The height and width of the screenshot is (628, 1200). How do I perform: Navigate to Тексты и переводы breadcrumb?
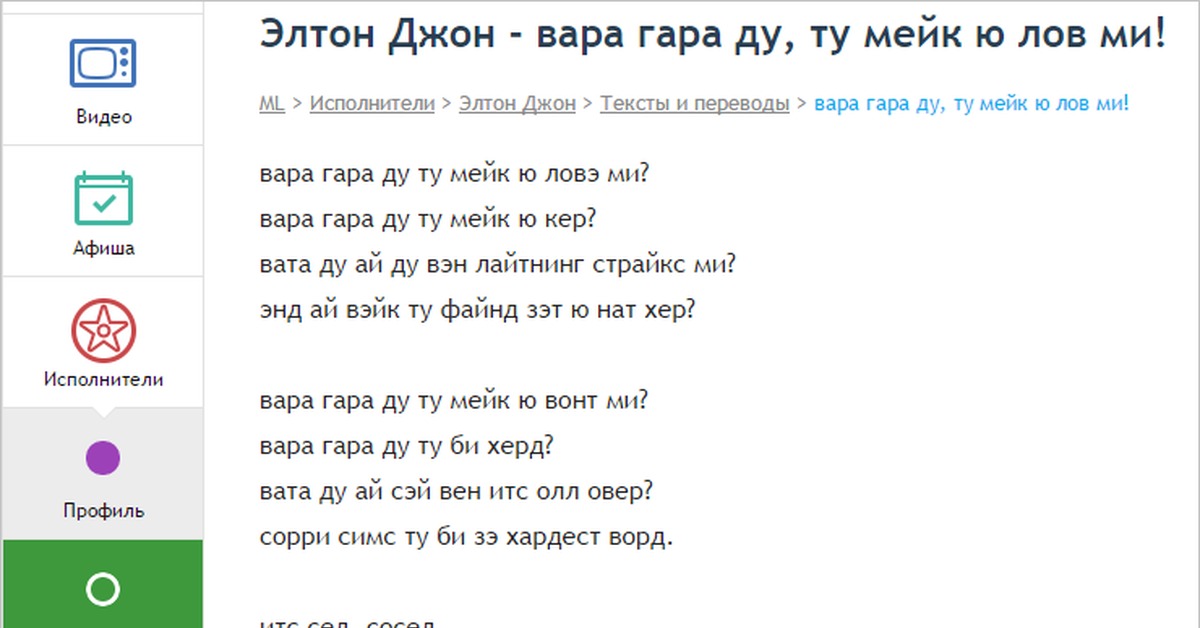(x=695, y=103)
